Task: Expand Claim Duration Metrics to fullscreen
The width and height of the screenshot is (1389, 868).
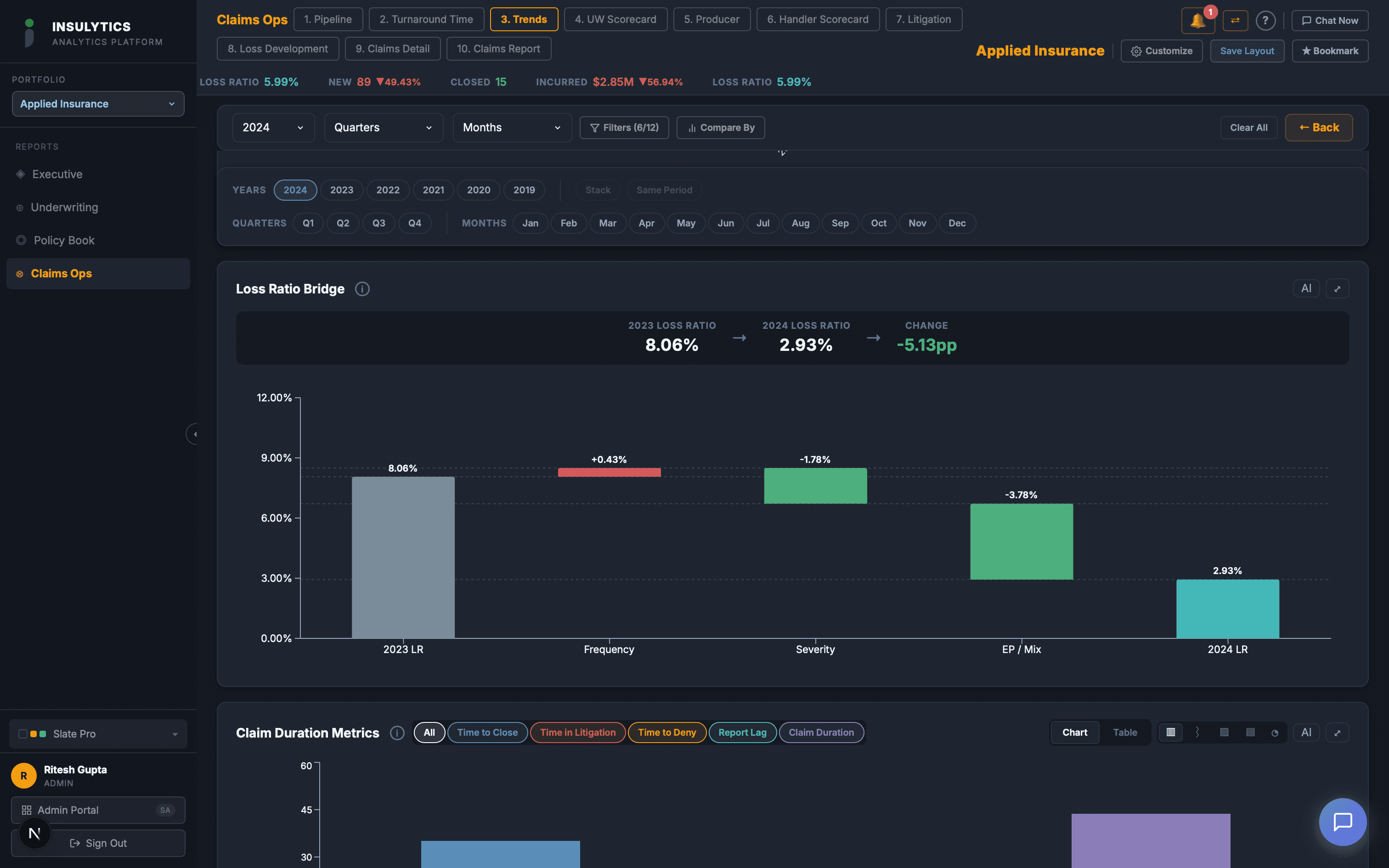Action: point(1338,733)
